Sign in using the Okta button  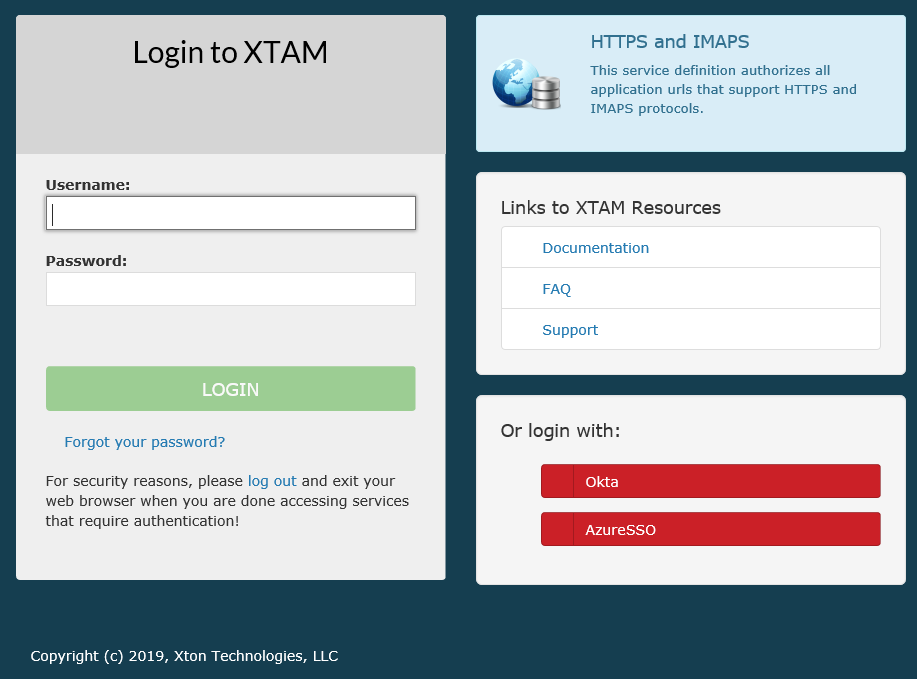coord(726,481)
